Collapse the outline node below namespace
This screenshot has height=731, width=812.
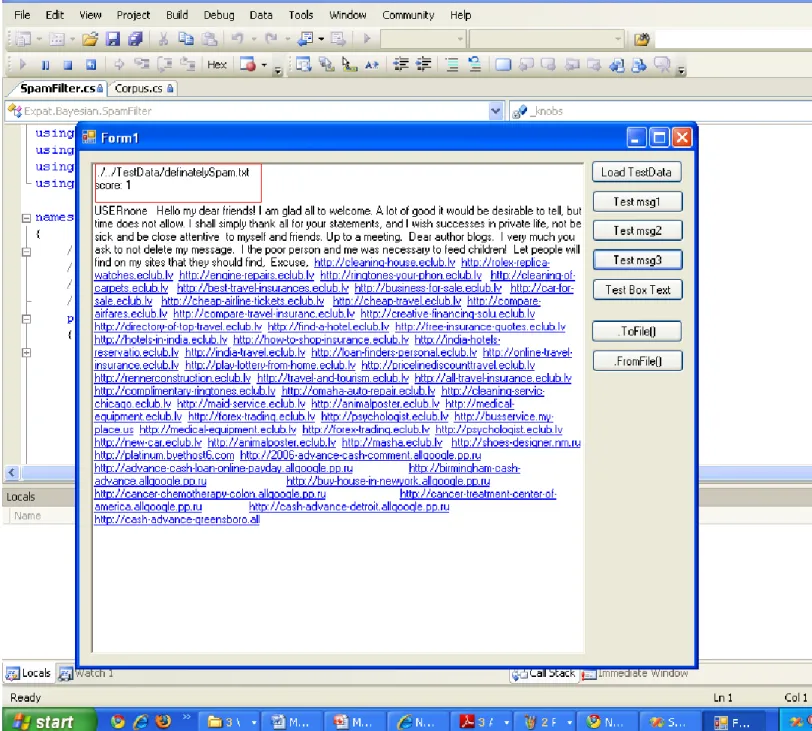point(26,252)
